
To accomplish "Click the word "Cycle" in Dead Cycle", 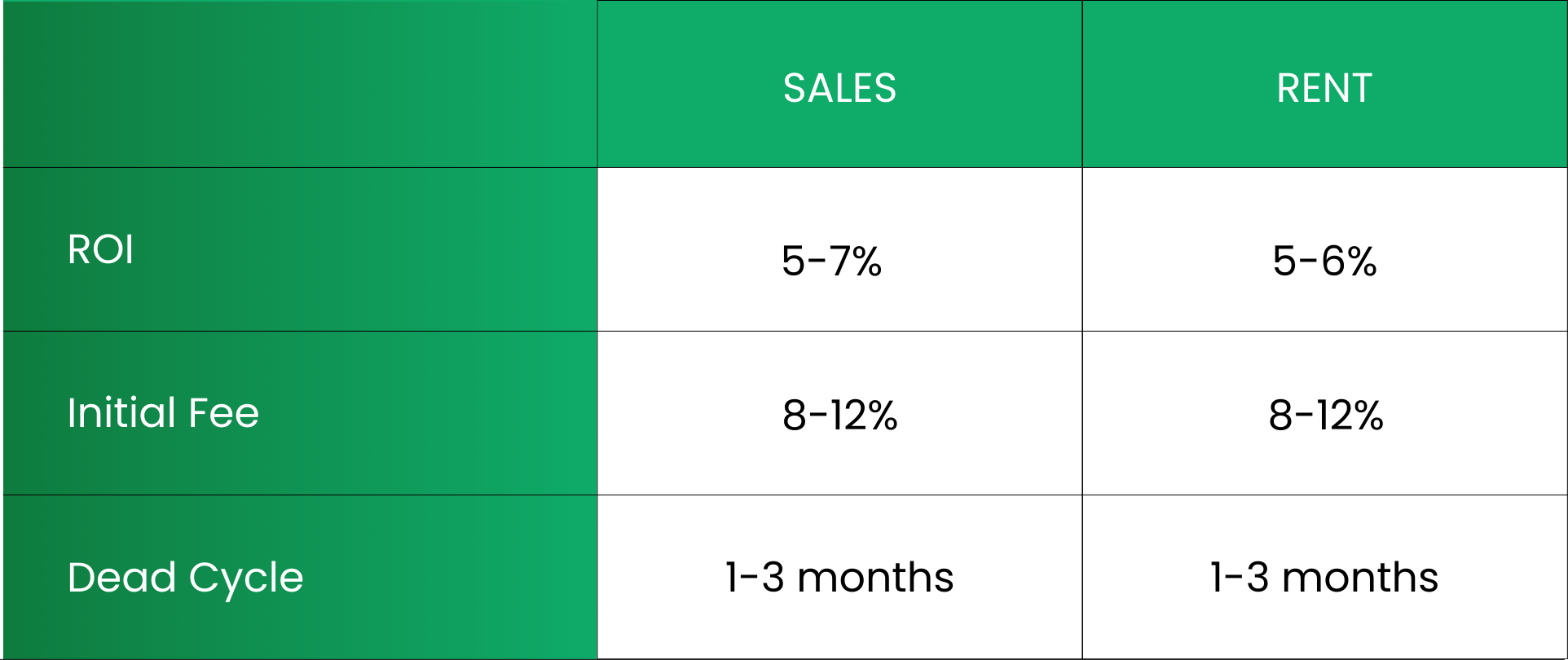I will coord(246,579).
